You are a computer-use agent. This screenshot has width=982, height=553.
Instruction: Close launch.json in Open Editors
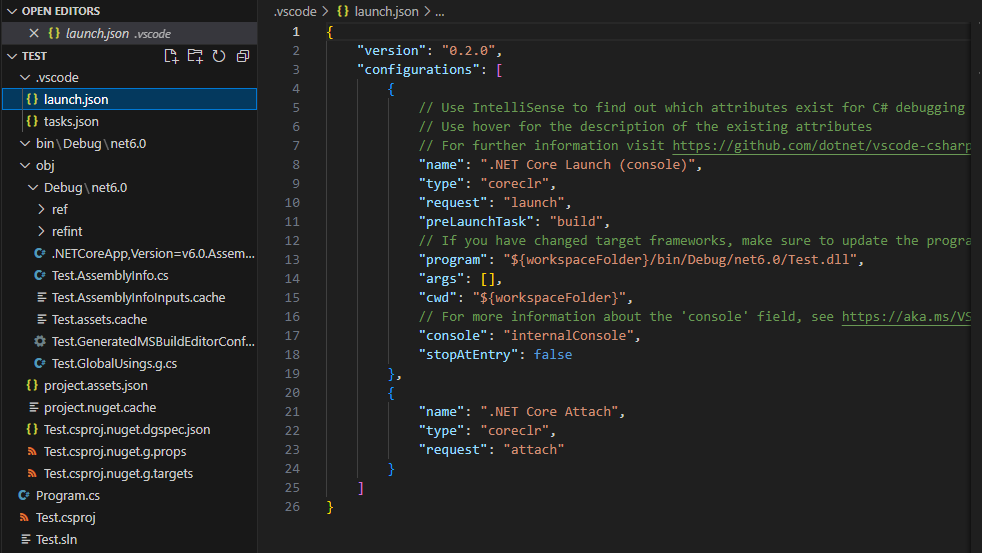pos(34,33)
